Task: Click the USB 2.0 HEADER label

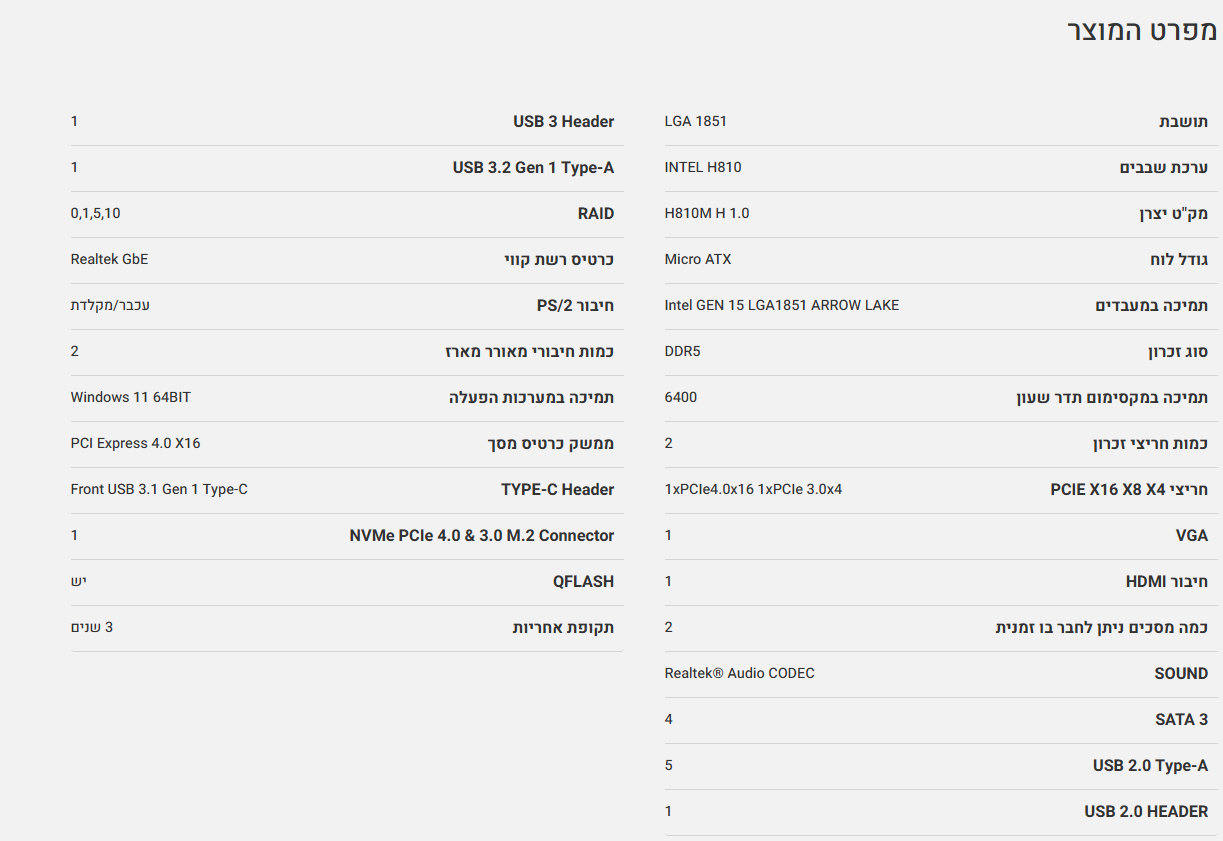Action: point(1146,811)
